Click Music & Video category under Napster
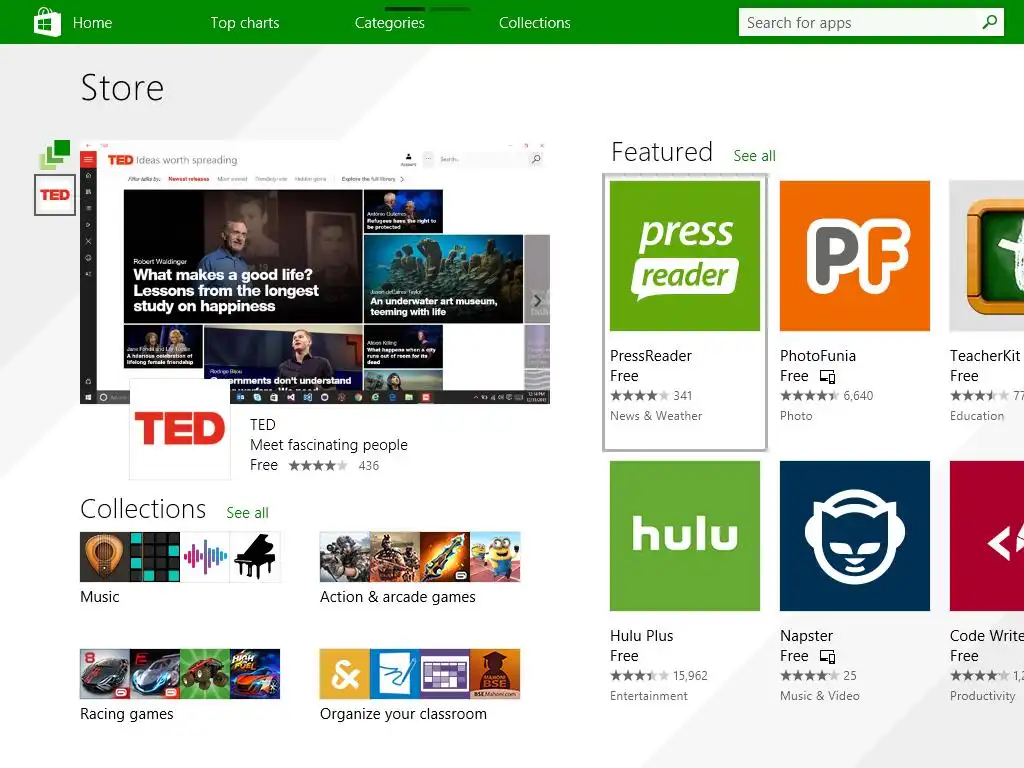Image resolution: width=1024 pixels, height=768 pixels. (820, 696)
